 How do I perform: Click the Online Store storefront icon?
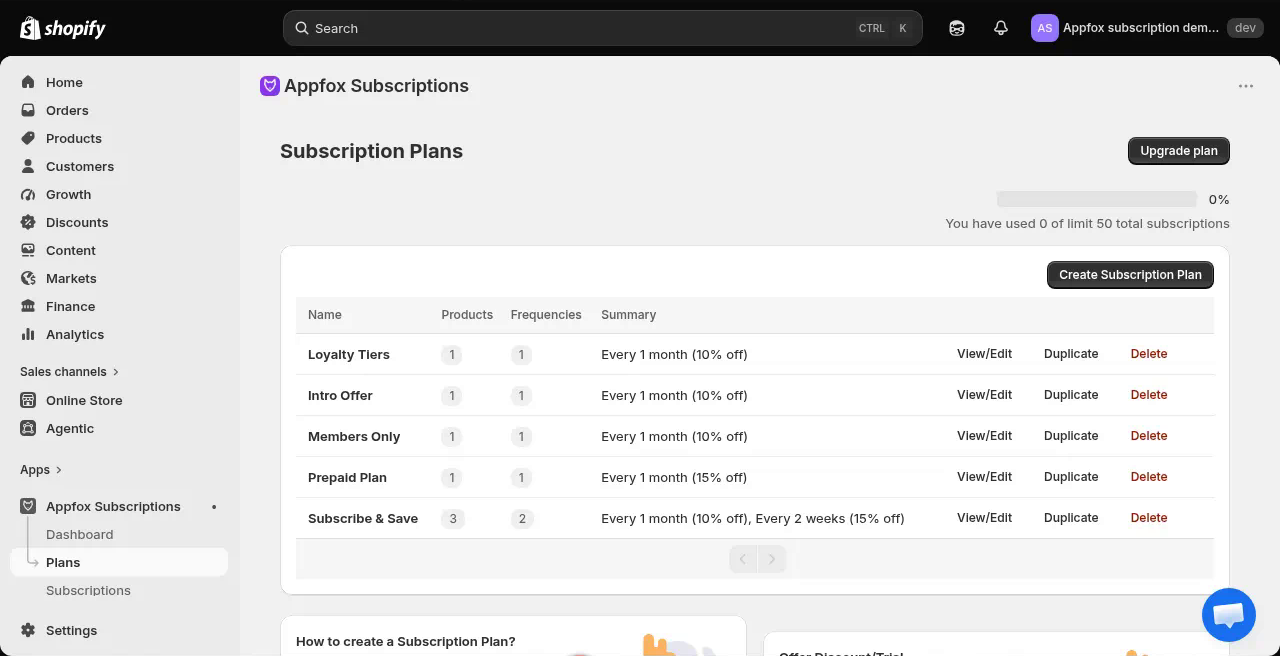coord(28,400)
